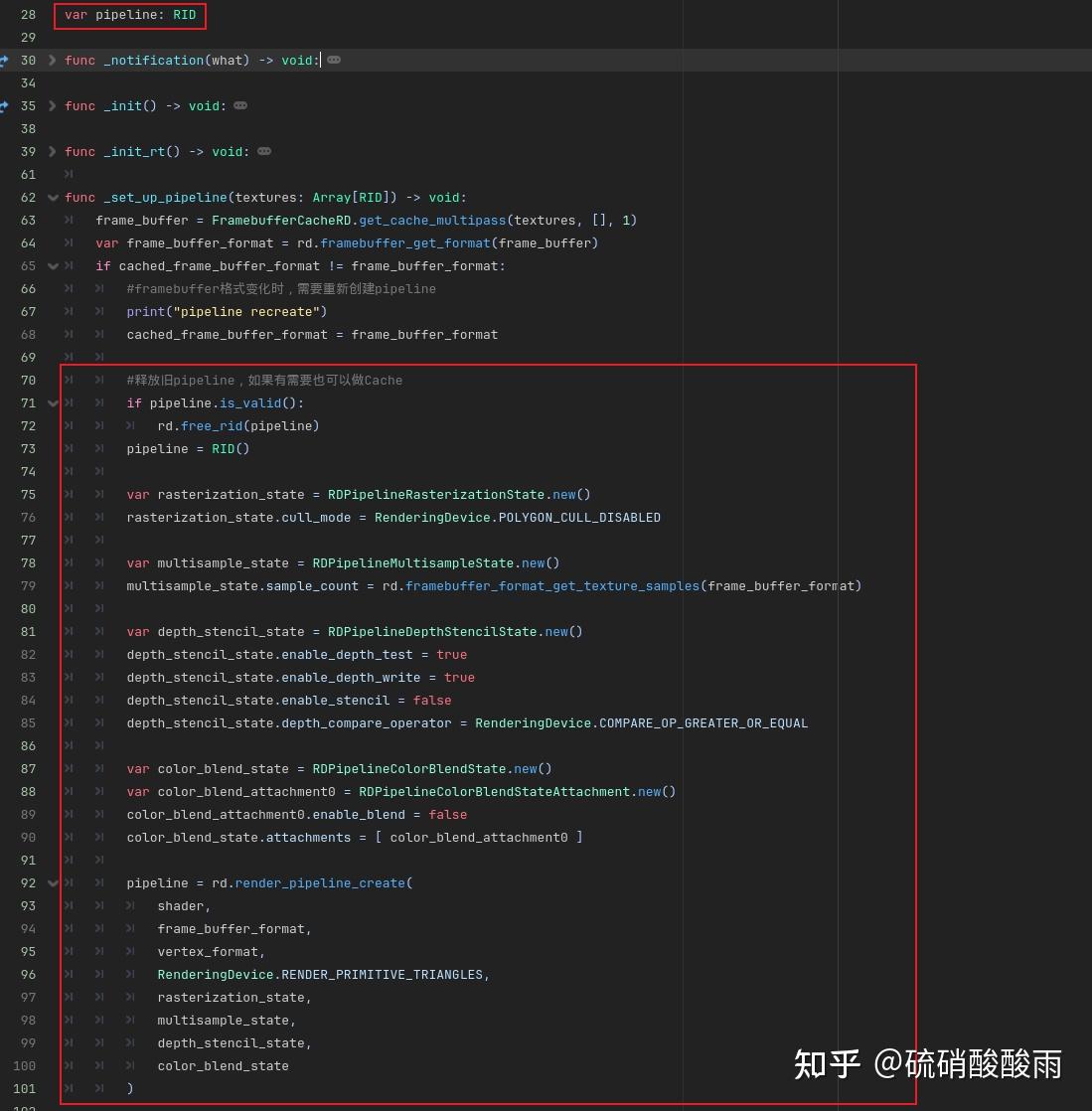Collapse the _set_up_pipeline function
The image size is (1092, 1111).
point(52,197)
